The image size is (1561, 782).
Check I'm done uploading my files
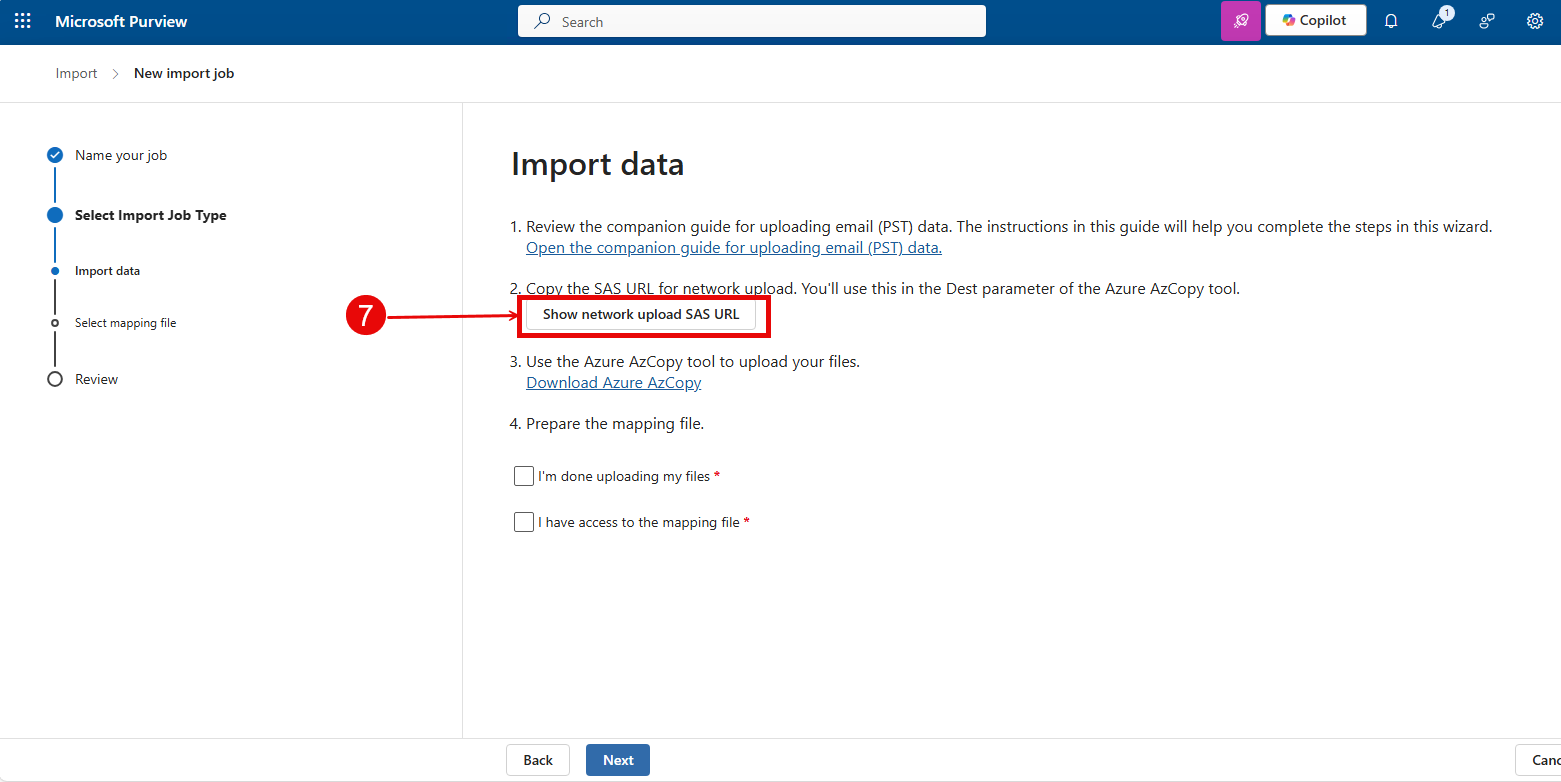(524, 476)
